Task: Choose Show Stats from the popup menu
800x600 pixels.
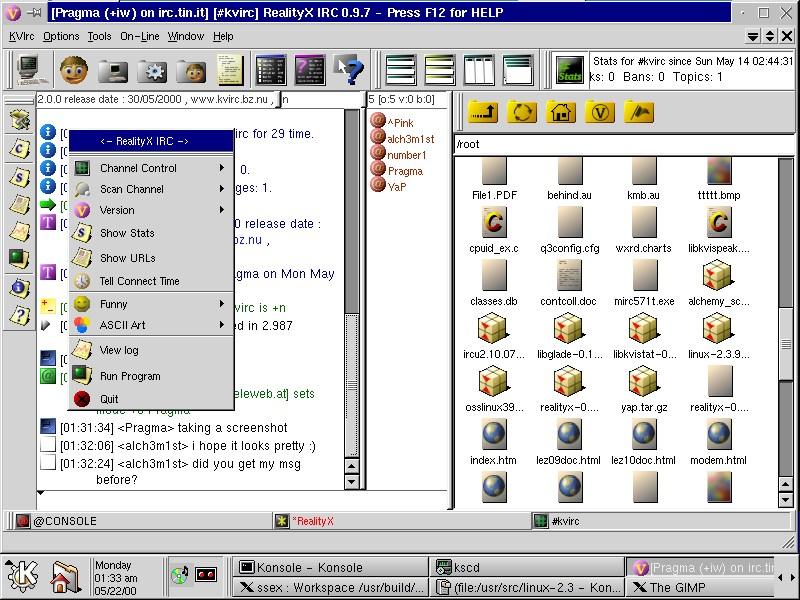Action: pos(152,233)
